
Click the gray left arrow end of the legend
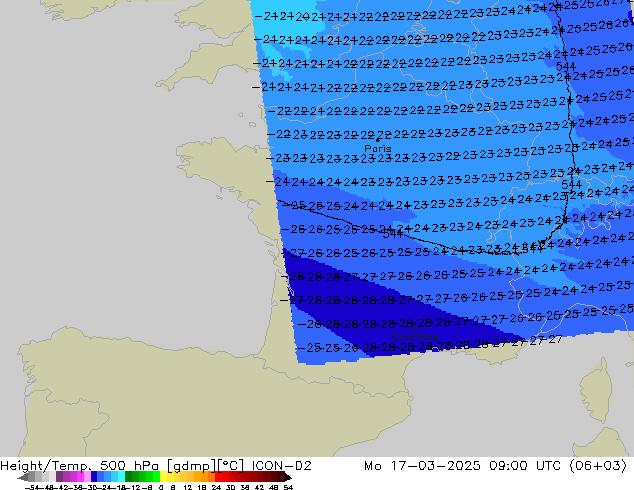coord(23,477)
